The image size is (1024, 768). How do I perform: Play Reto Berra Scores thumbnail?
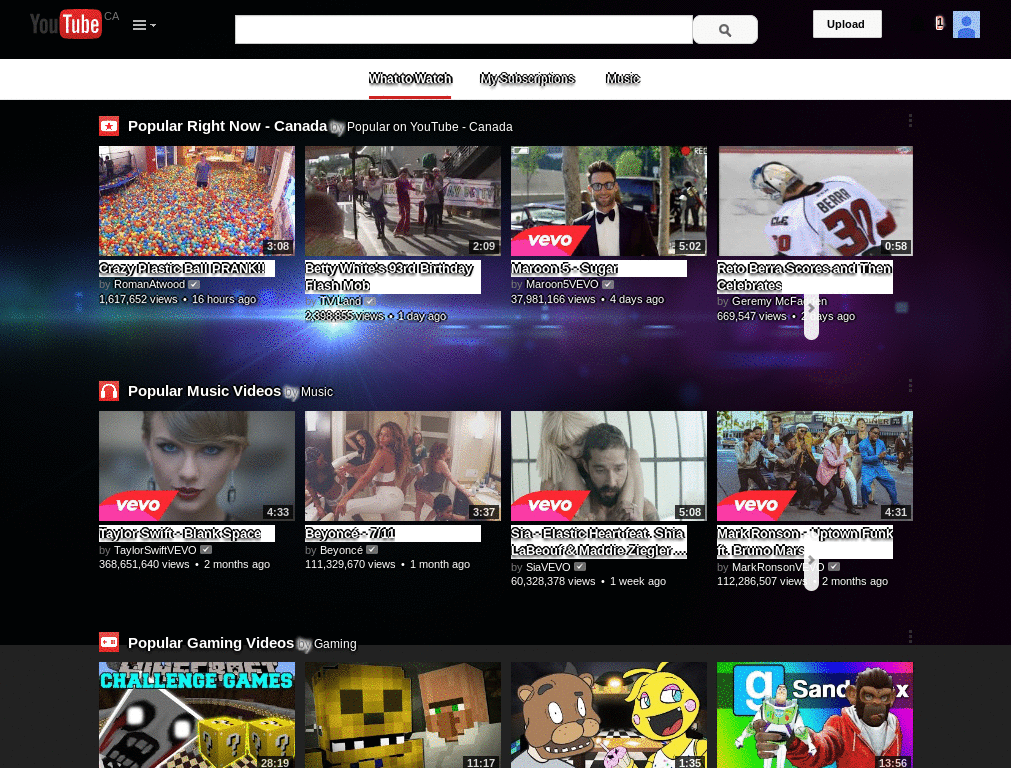pyautogui.click(x=815, y=201)
